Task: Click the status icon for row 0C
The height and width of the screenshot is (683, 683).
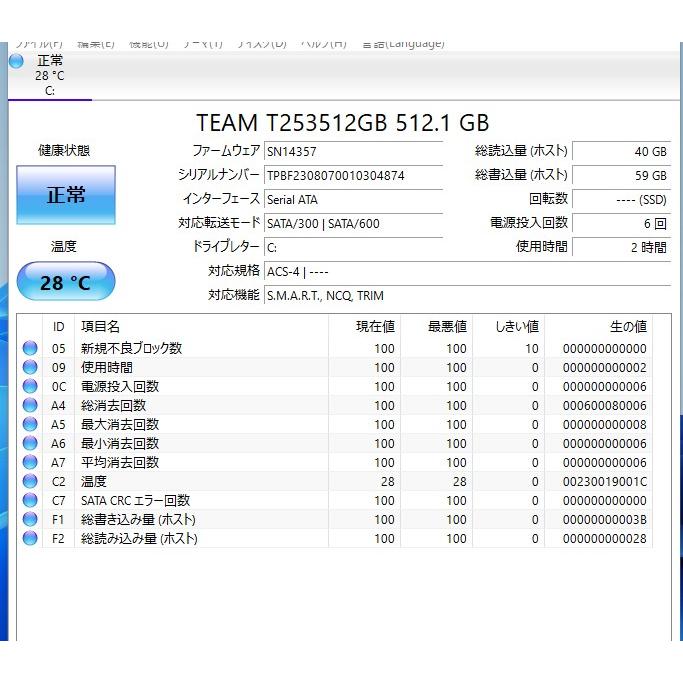Action: click(30, 386)
